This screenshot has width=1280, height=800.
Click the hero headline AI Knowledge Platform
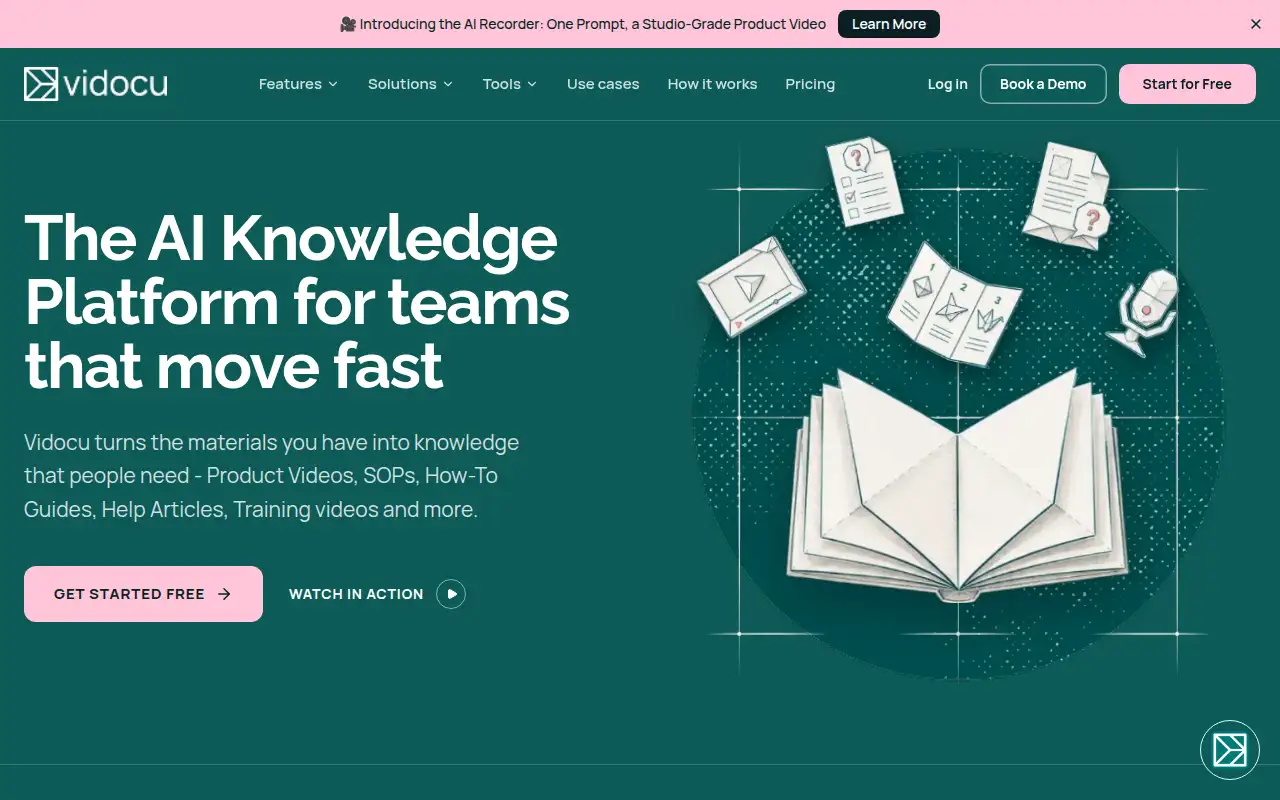[x=297, y=302]
